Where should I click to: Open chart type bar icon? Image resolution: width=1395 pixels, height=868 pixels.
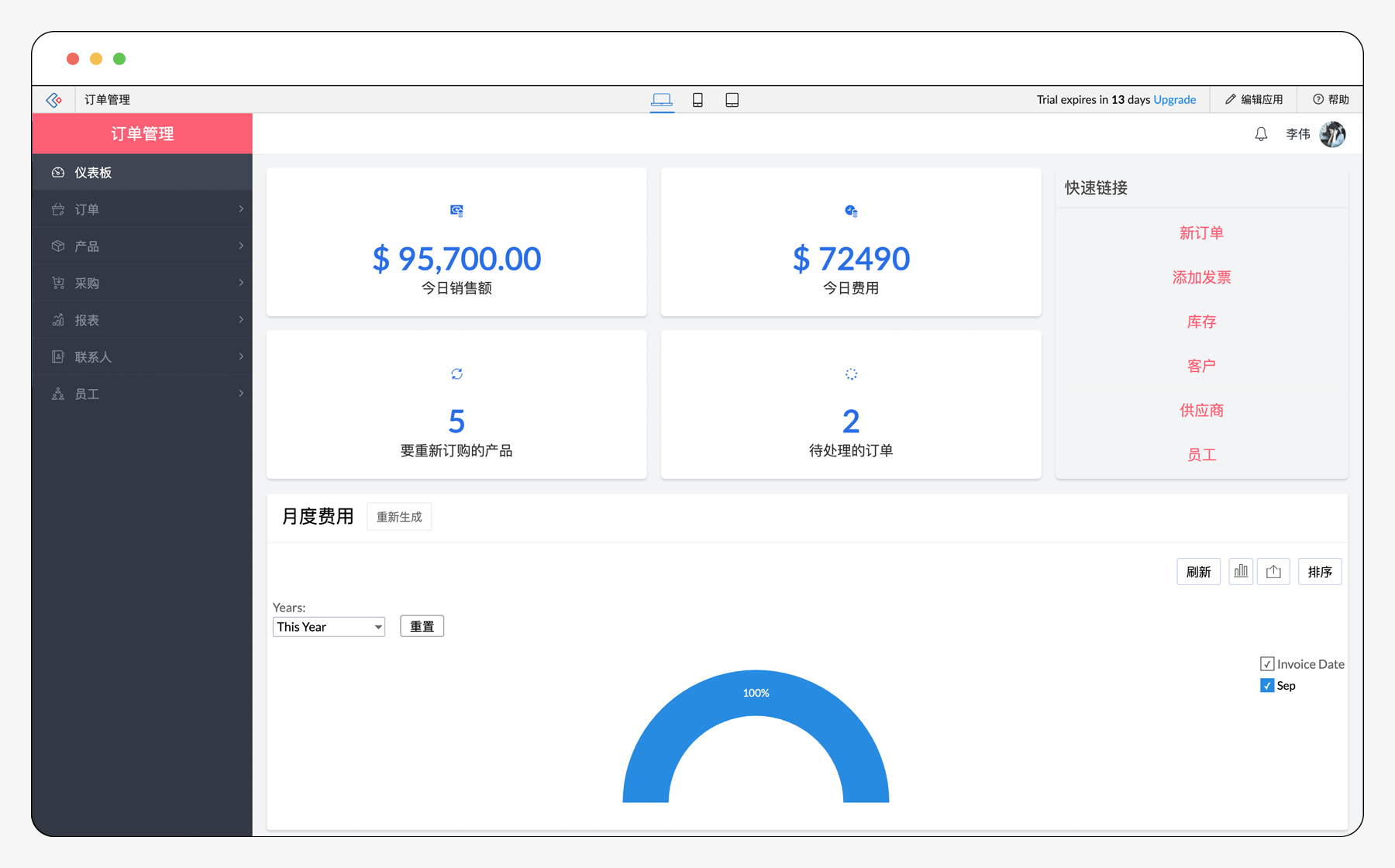1241,572
